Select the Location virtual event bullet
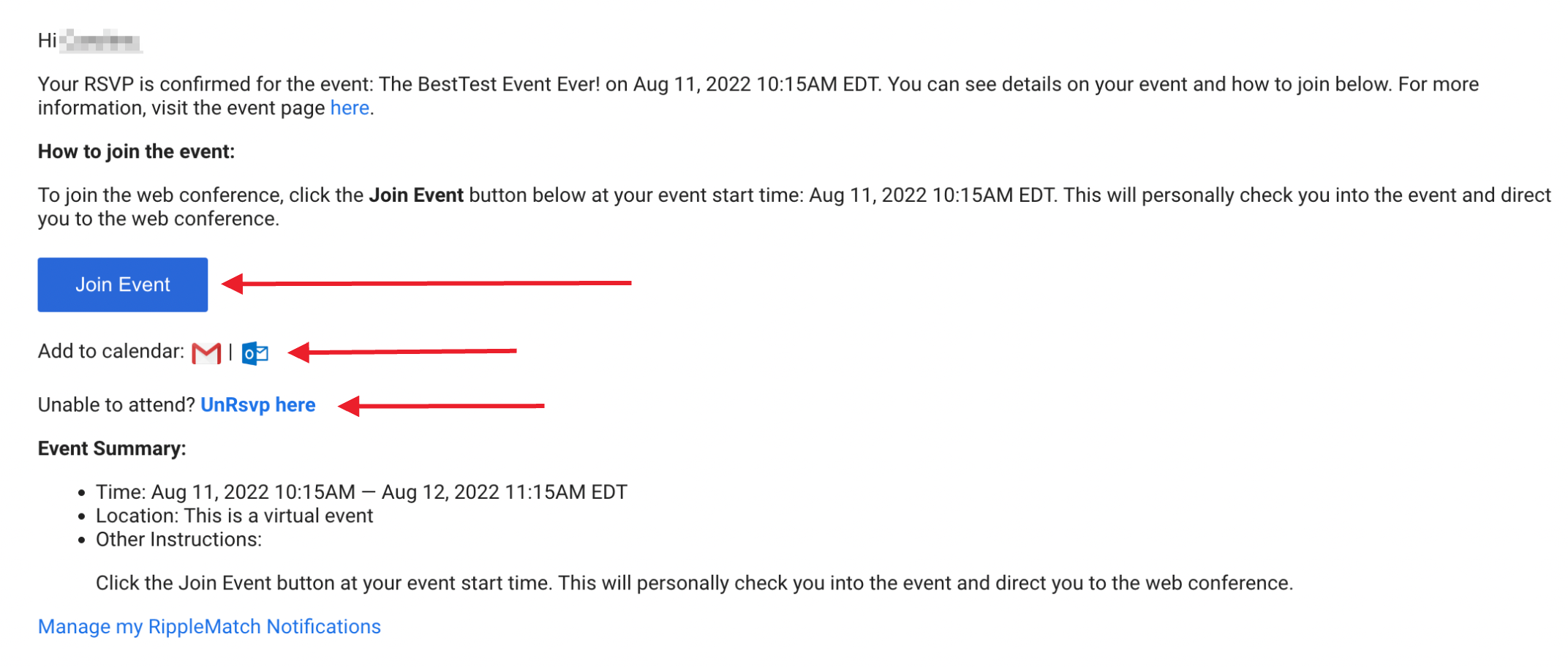Viewport: 1568px width, 667px height. pos(234,516)
